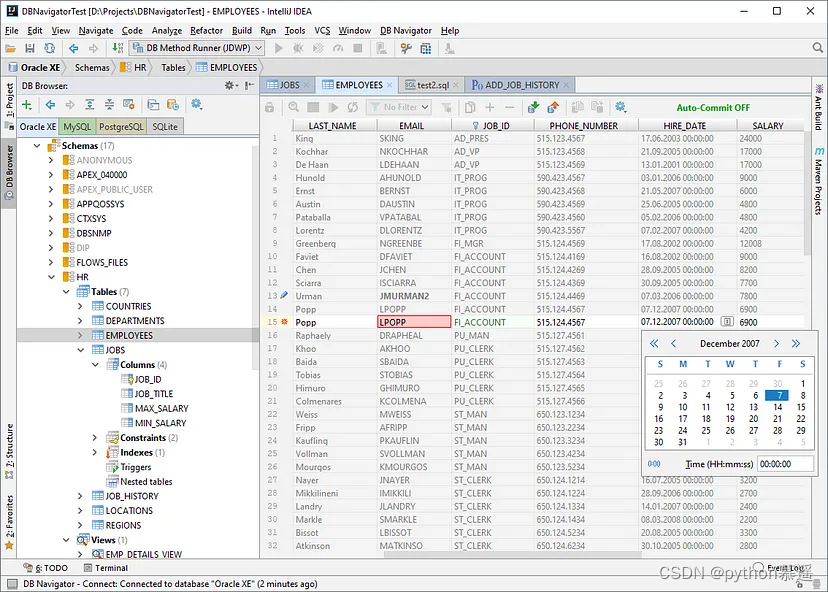Open the Project Structure icon in toolbar
The height and width of the screenshot is (592, 828).
point(426,49)
